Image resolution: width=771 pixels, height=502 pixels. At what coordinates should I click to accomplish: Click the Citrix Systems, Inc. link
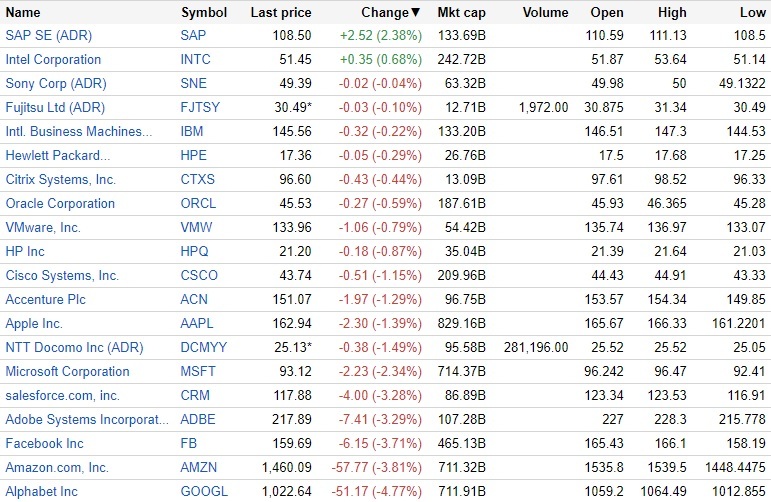click(x=61, y=180)
